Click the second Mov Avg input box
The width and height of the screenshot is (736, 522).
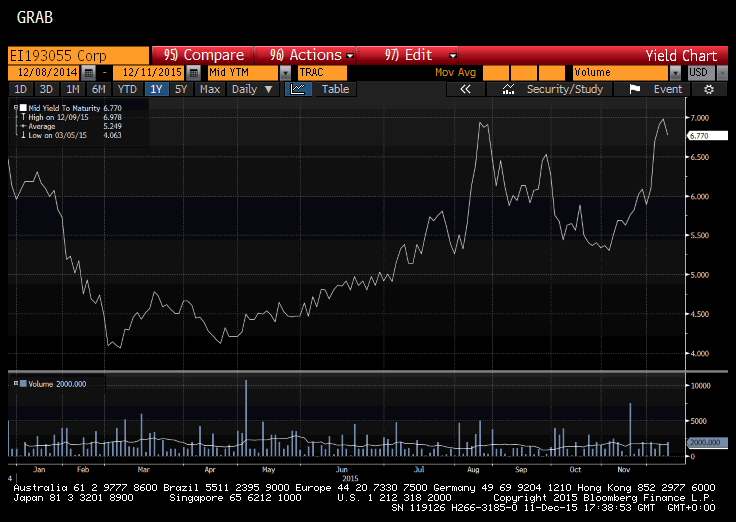point(524,73)
